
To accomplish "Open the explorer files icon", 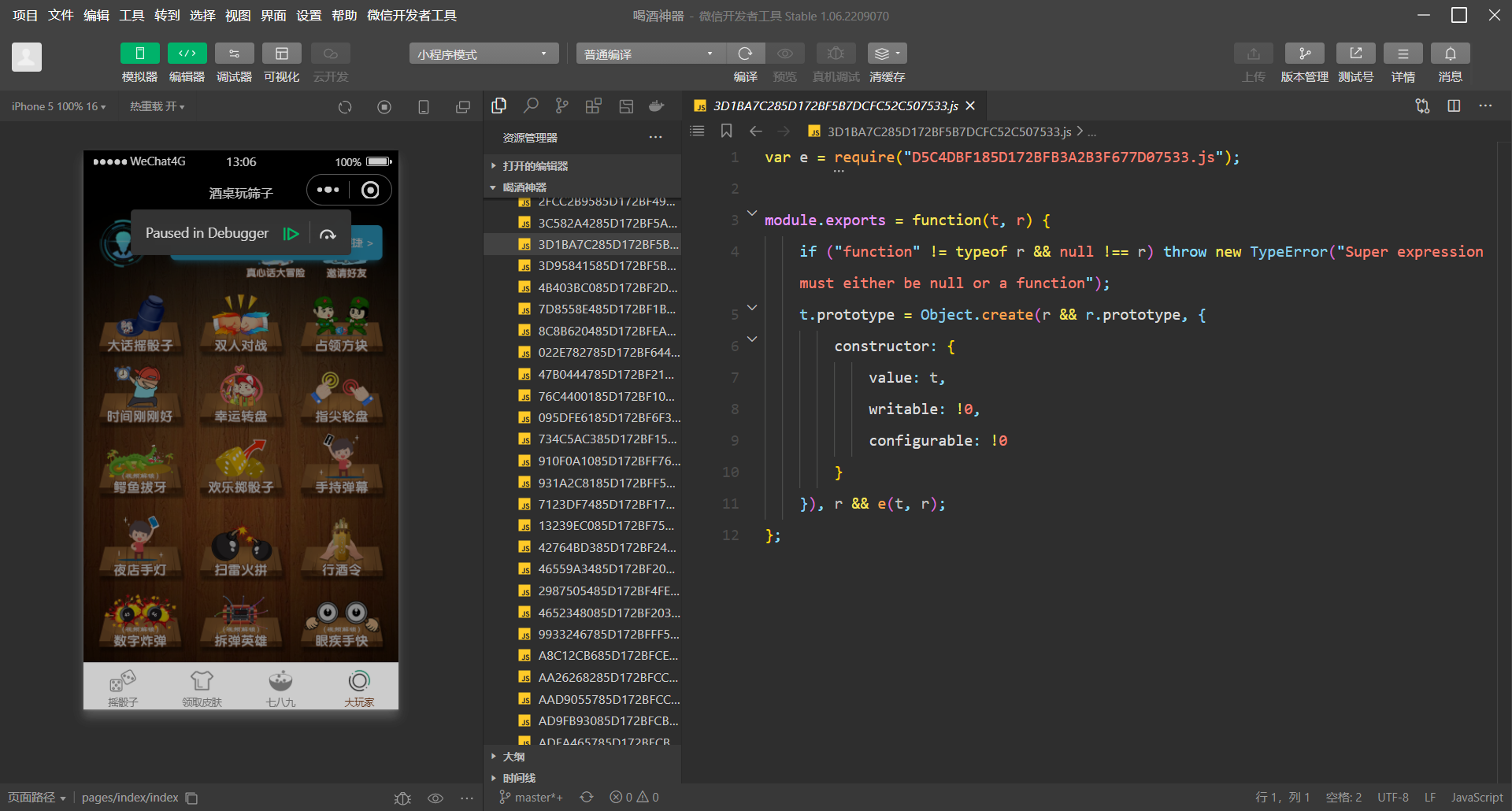I will [x=498, y=106].
